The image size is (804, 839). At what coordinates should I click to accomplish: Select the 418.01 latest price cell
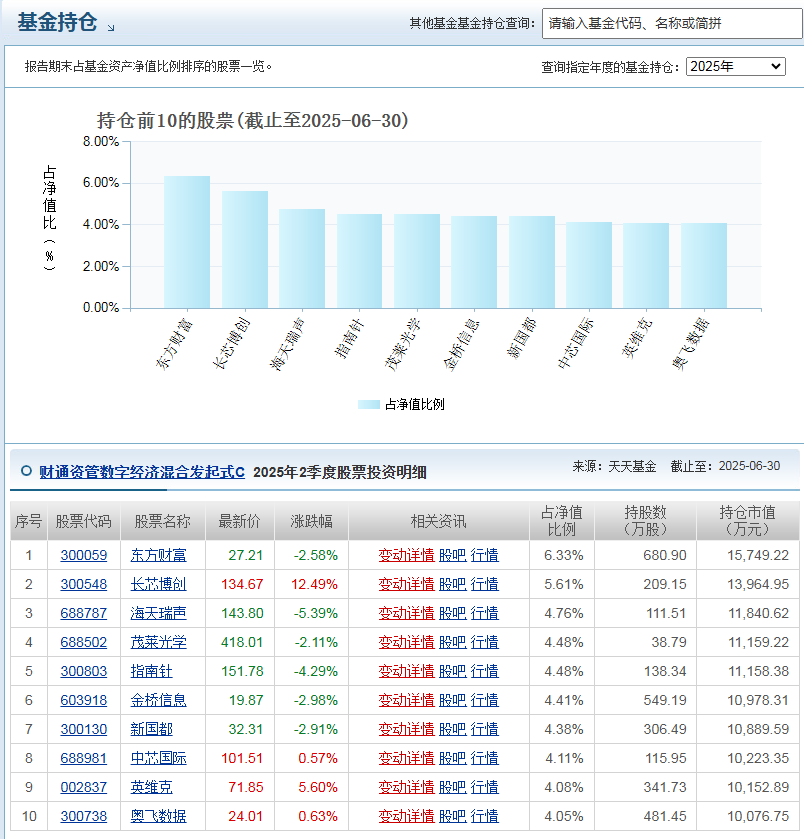point(242,642)
